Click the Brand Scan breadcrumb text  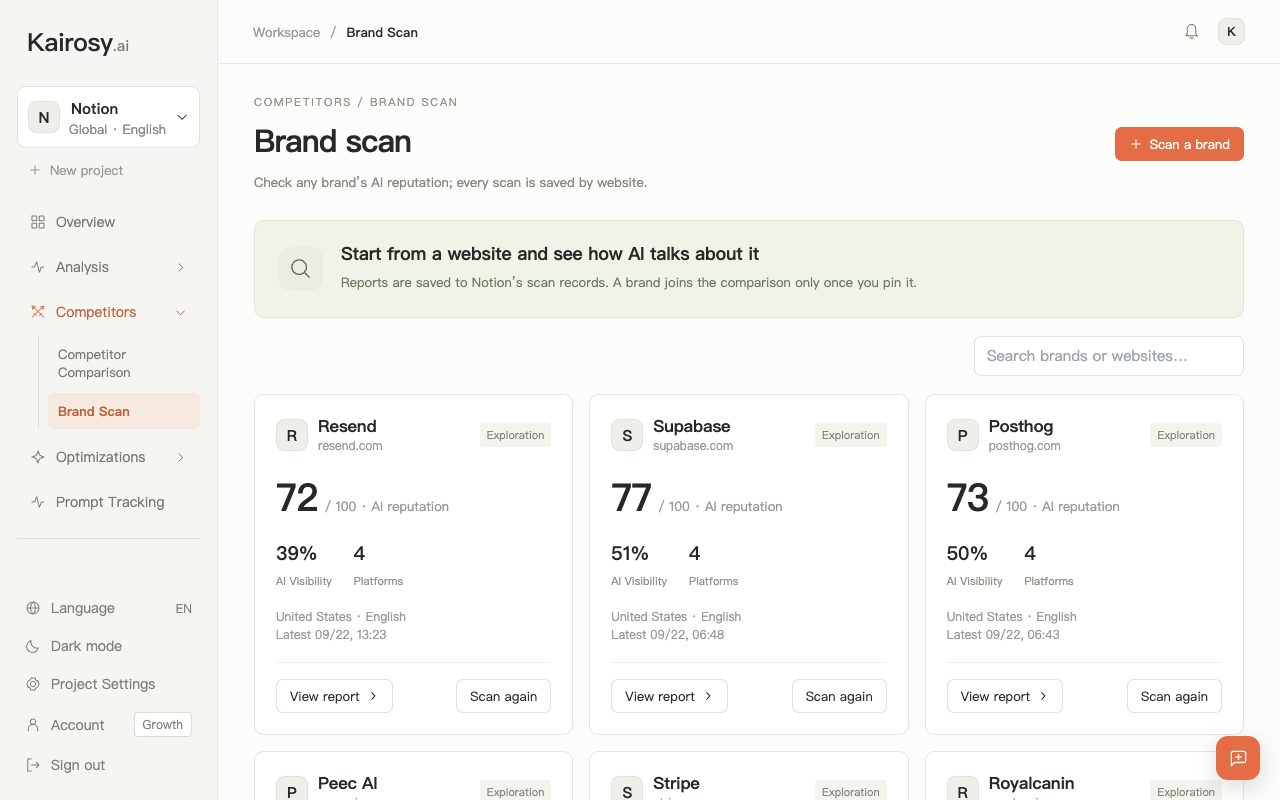(x=382, y=32)
